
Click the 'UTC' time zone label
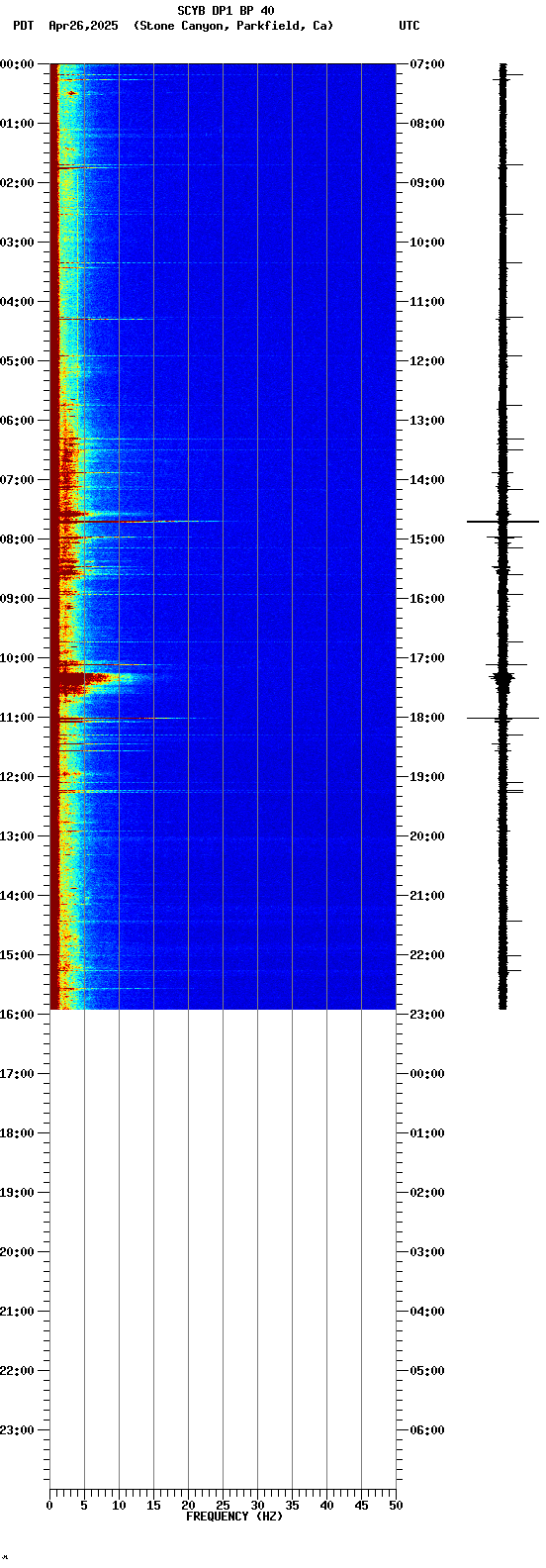click(x=409, y=26)
